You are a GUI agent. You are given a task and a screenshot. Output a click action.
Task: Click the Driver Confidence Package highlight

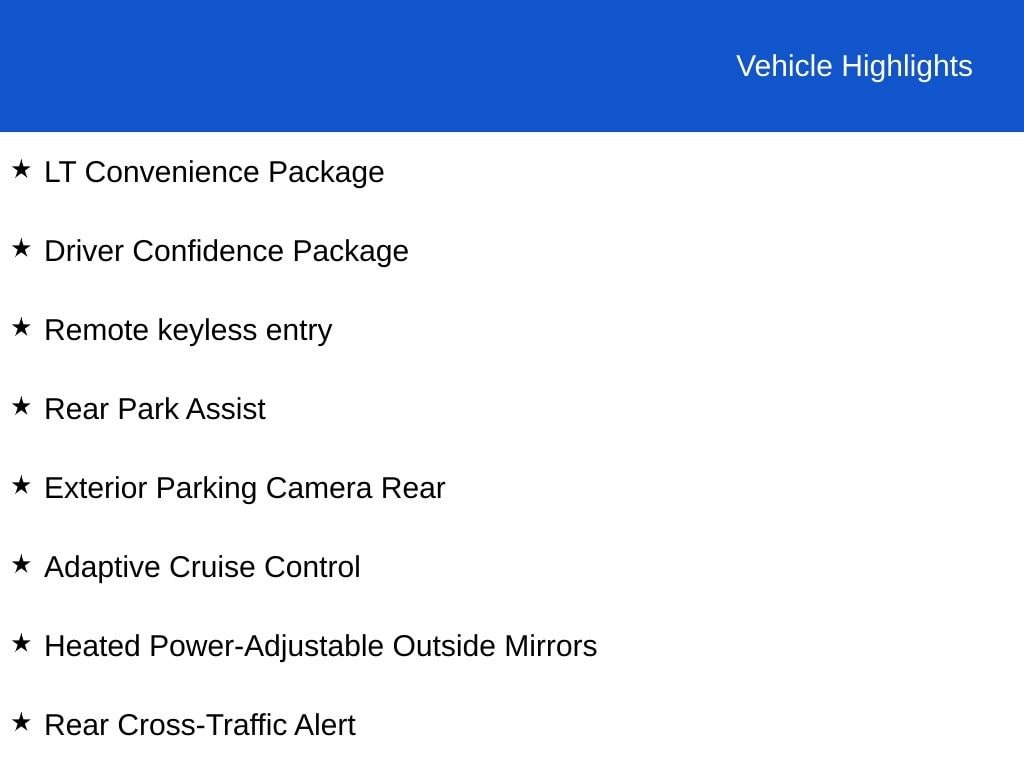coord(226,251)
